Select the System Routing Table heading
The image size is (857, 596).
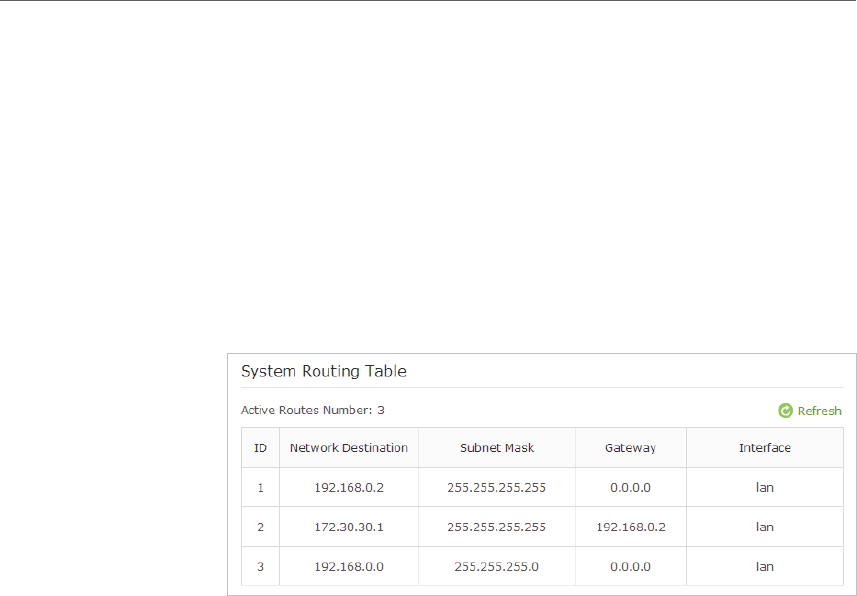point(324,371)
